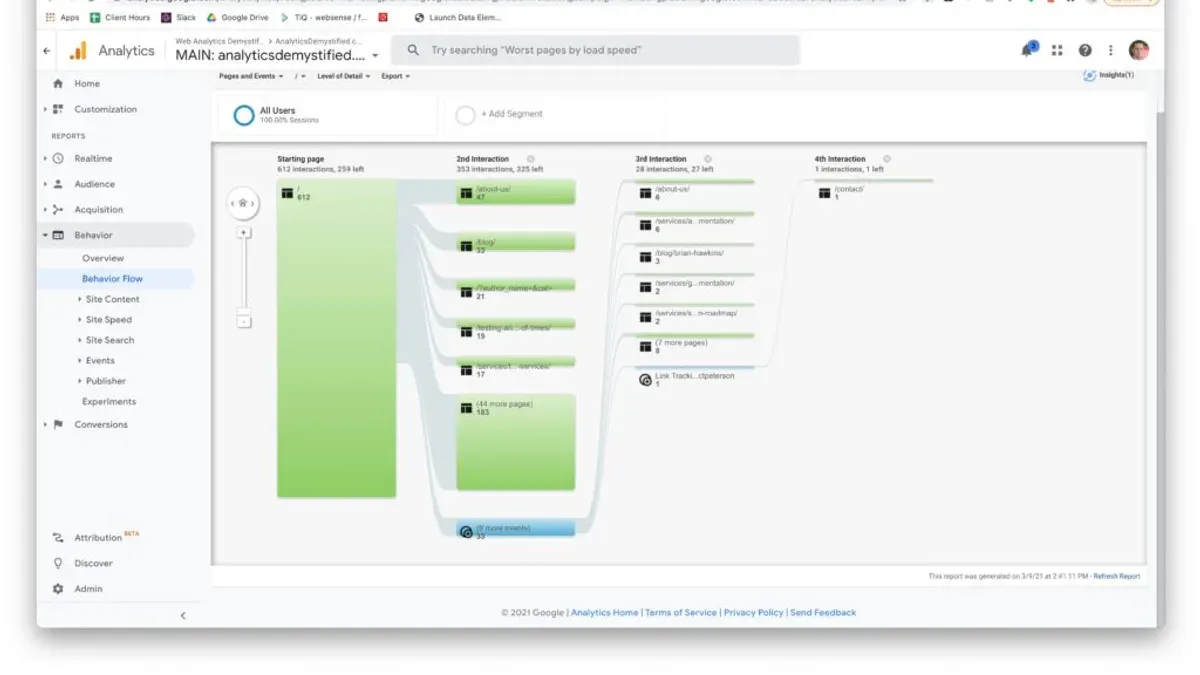Click the 4th Interaction column settings circle

click(887, 159)
